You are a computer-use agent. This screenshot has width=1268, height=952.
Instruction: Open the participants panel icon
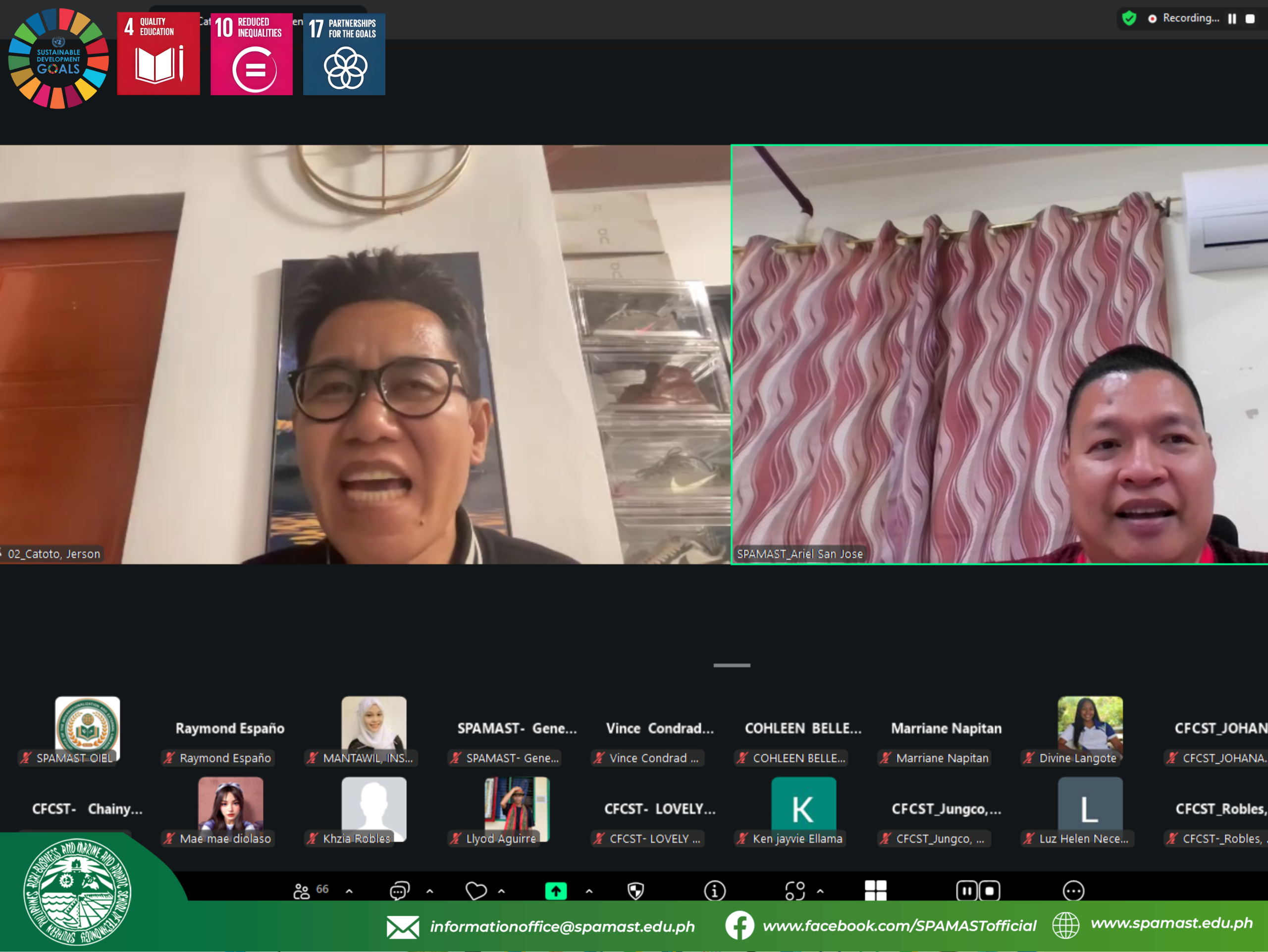coord(302,891)
